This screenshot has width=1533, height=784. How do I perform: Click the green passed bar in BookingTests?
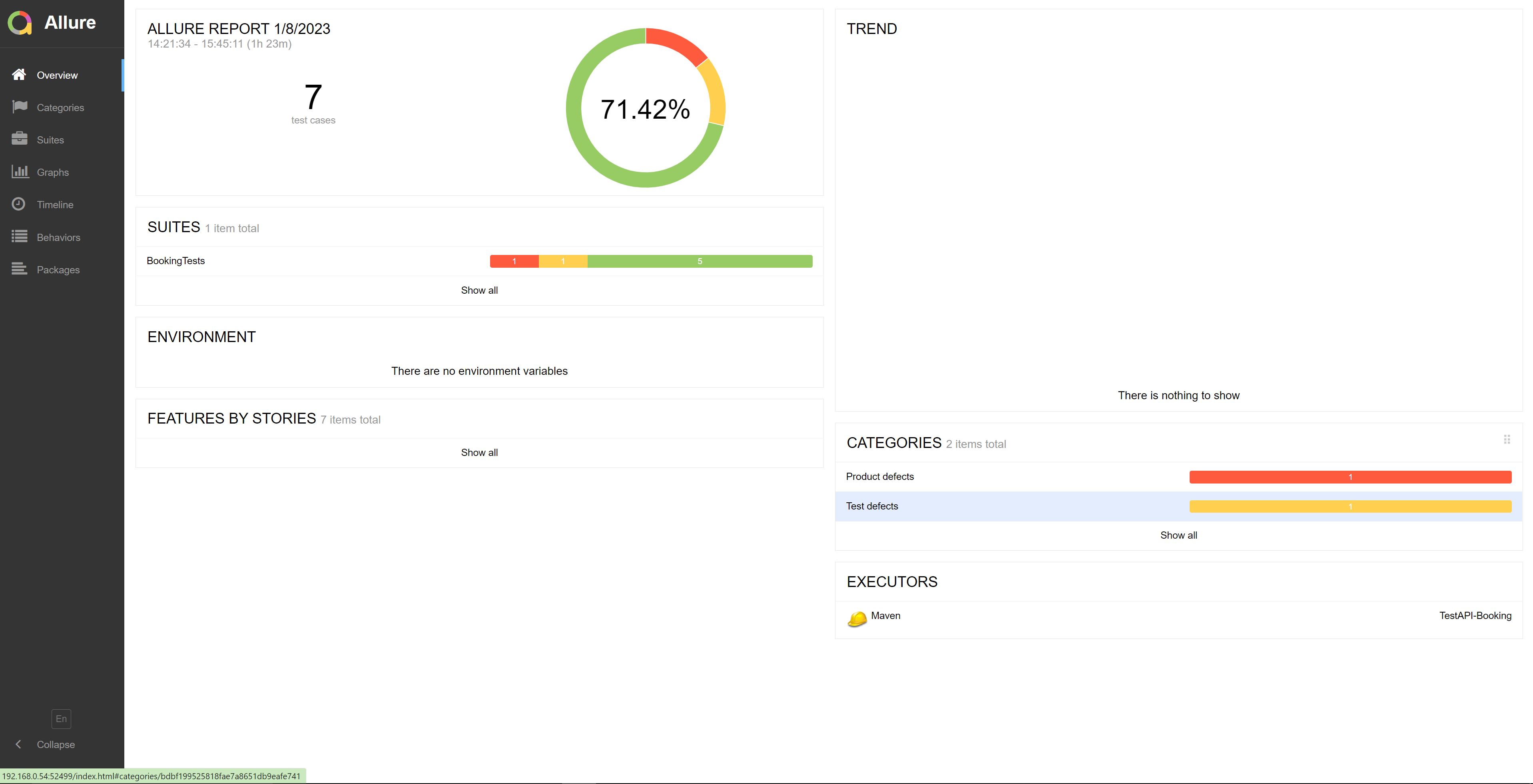coord(699,261)
